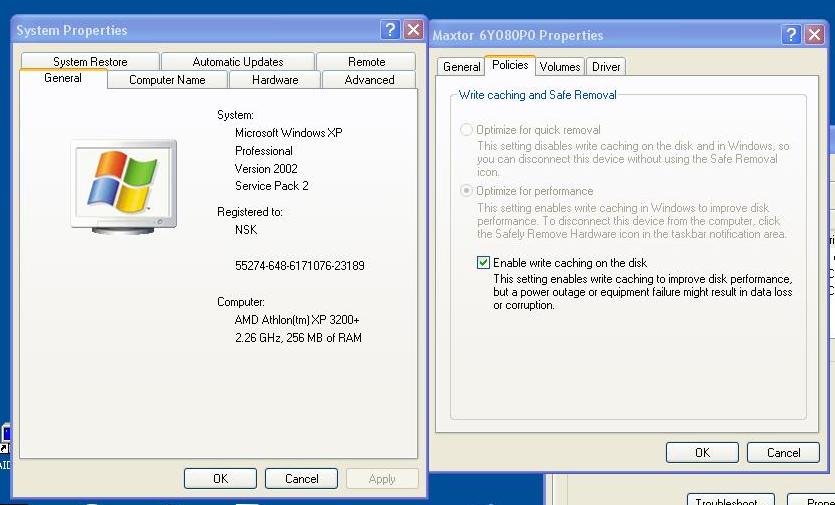Select General tab in Maxtor Properties

click(461, 67)
